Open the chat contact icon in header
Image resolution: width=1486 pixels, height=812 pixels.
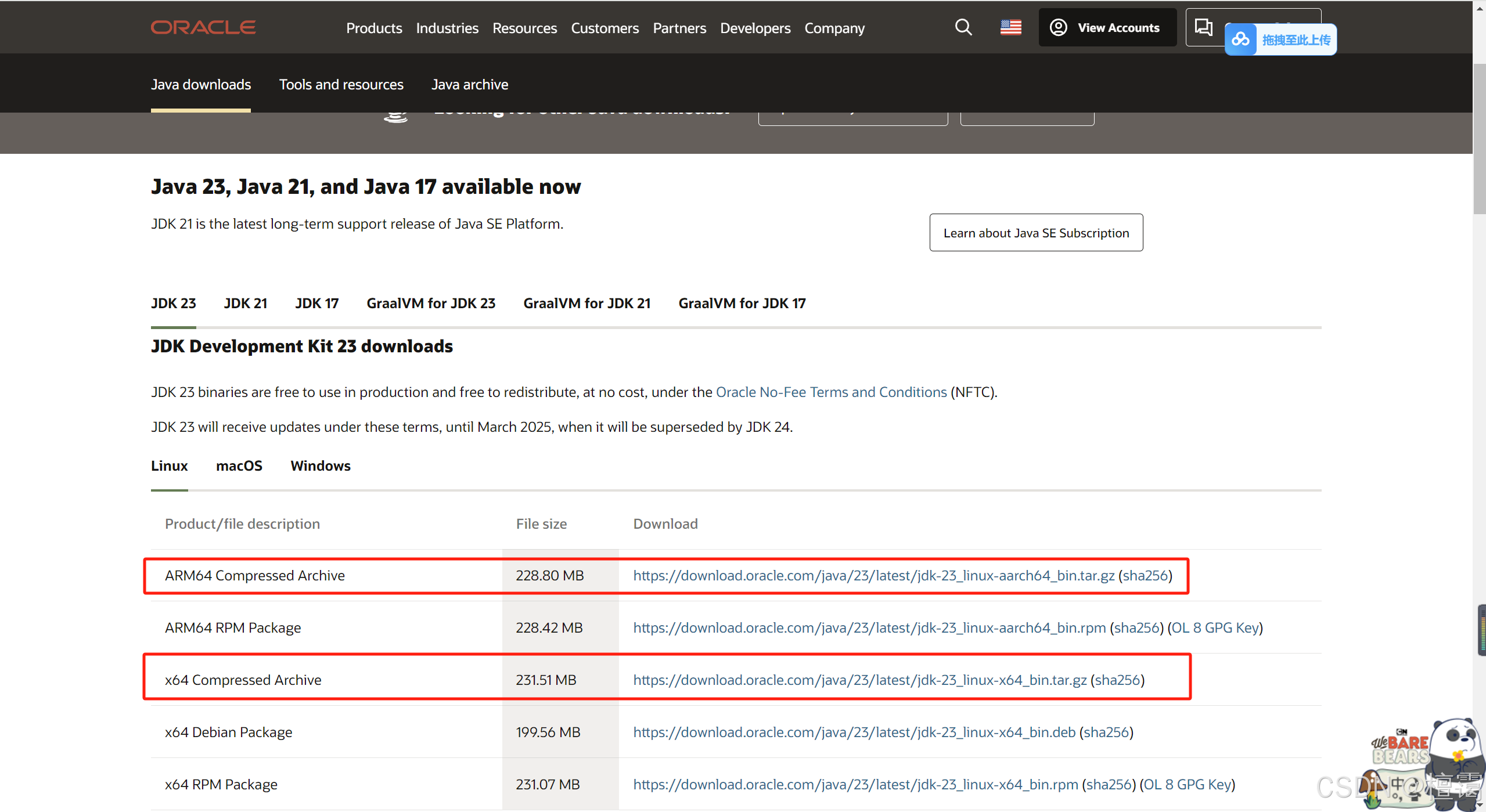click(x=1204, y=27)
